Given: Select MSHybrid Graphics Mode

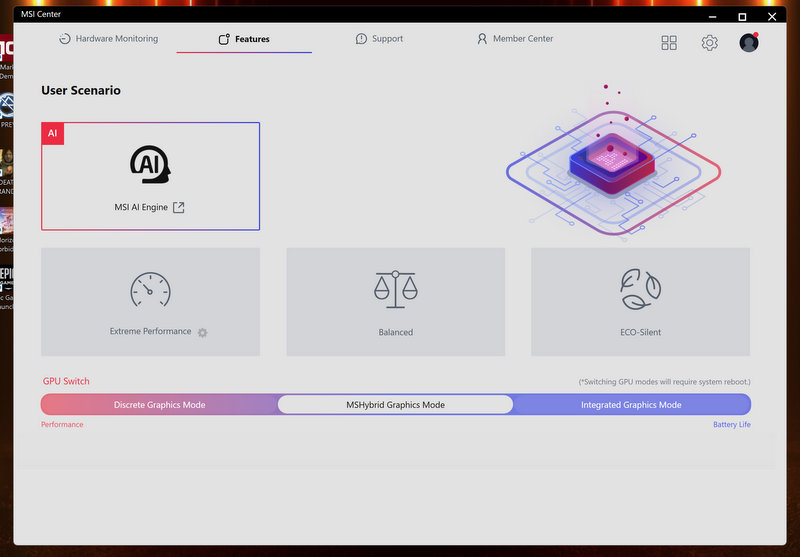Looking at the screenshot, I should point(395,405).
